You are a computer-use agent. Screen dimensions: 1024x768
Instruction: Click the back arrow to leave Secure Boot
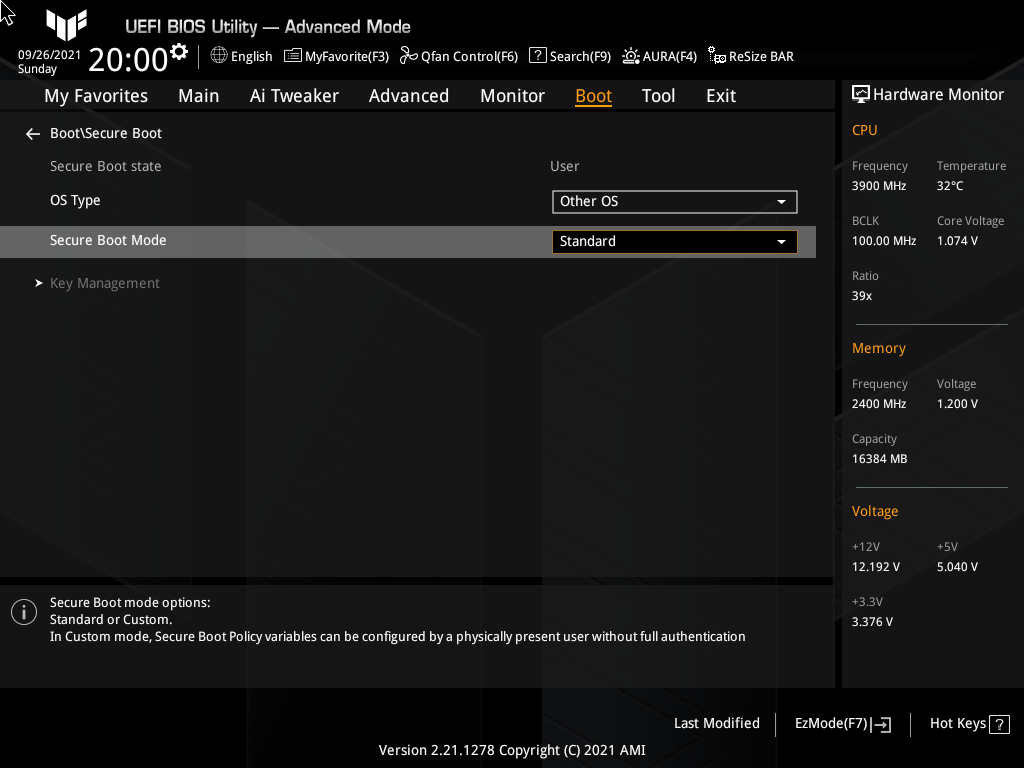[x=32, y=133]
